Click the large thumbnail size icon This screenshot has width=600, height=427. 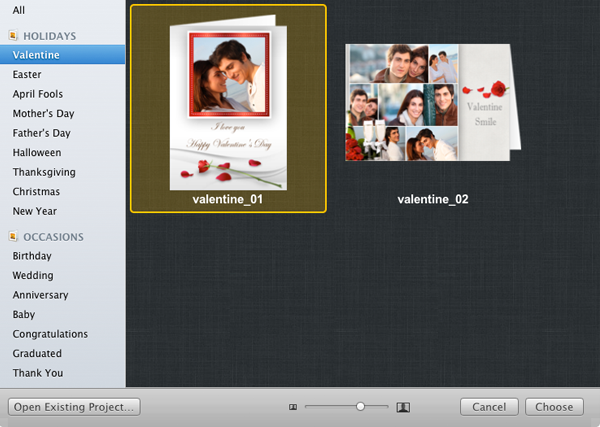pos(404,407)
